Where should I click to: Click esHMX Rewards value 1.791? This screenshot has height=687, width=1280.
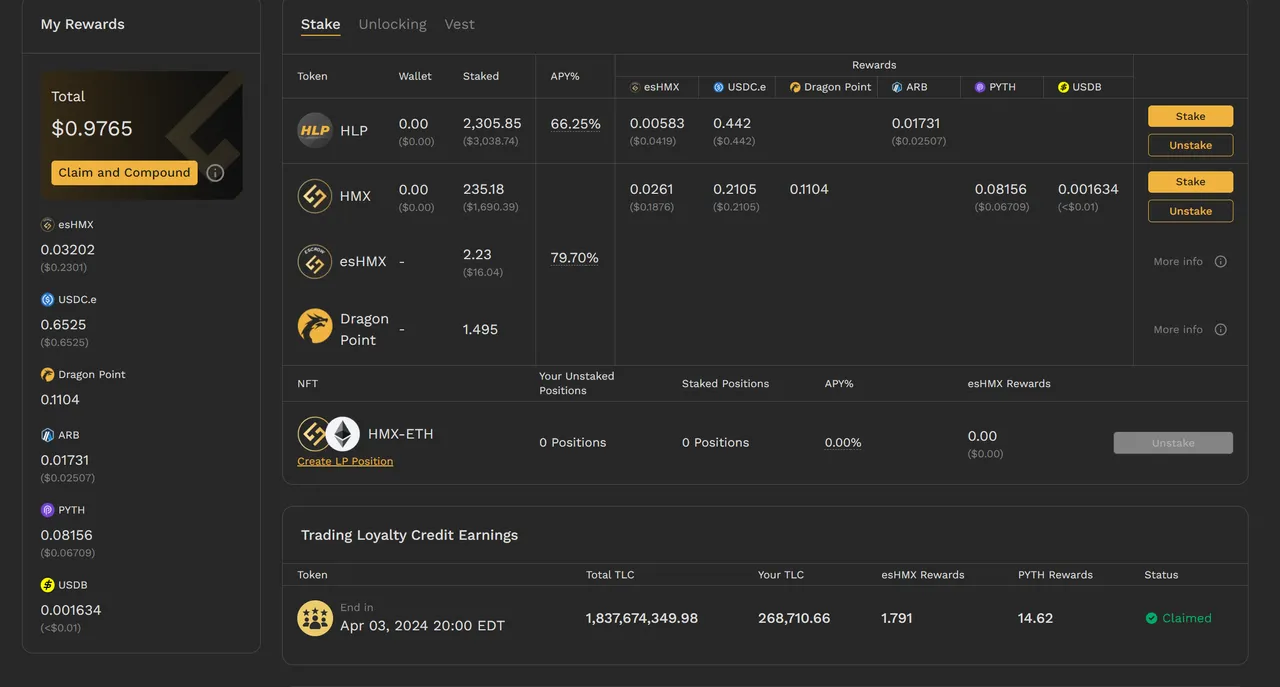(897, 619)
